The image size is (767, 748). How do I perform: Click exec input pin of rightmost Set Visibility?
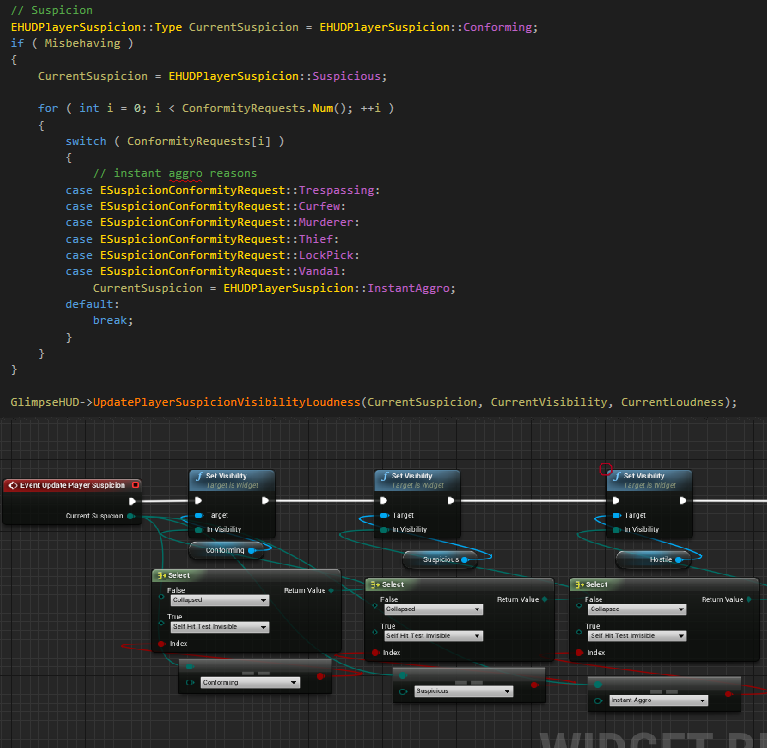[x=616, y=500]
